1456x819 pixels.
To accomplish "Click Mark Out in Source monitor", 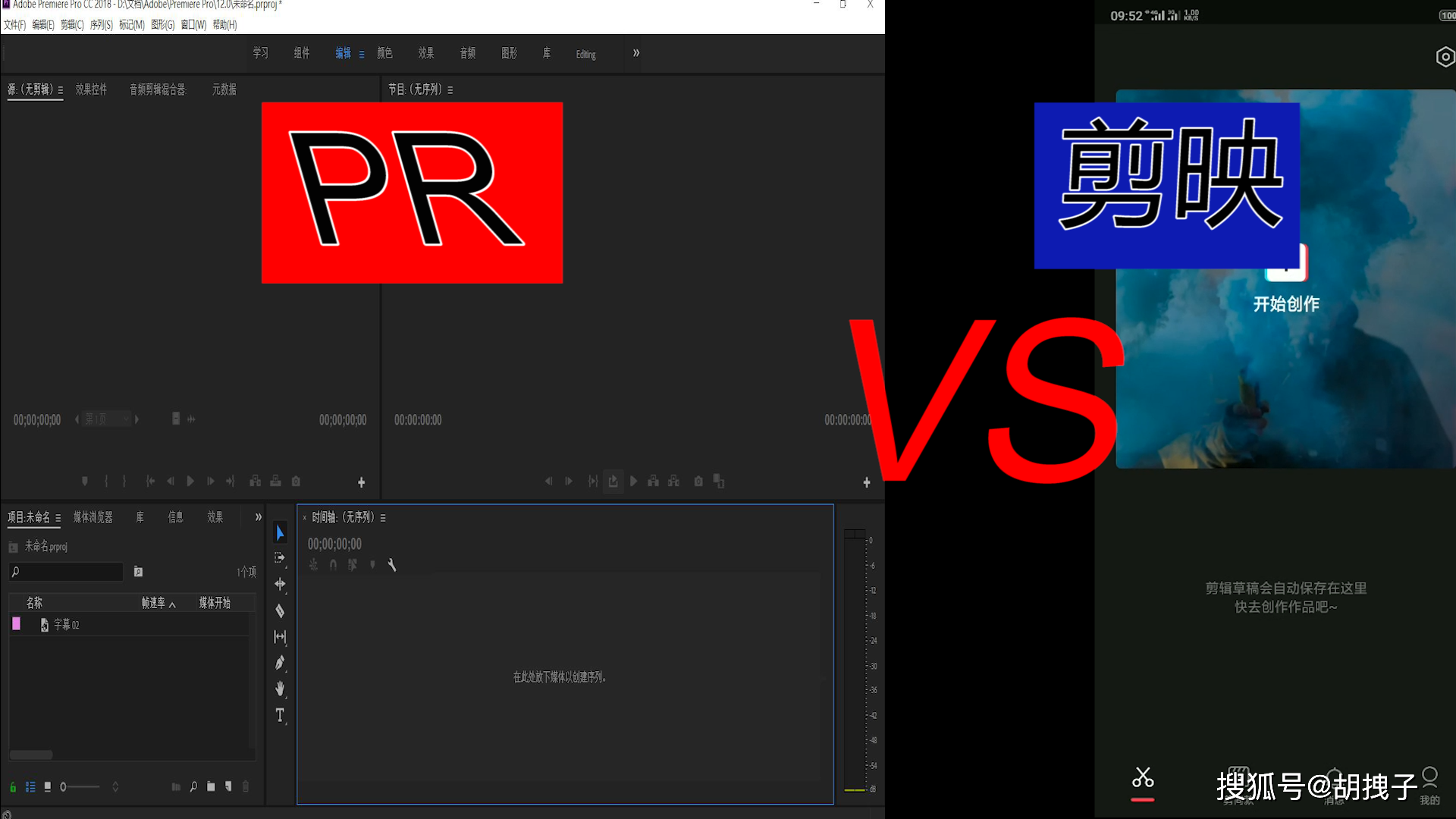I will click(x=124, y=482).
